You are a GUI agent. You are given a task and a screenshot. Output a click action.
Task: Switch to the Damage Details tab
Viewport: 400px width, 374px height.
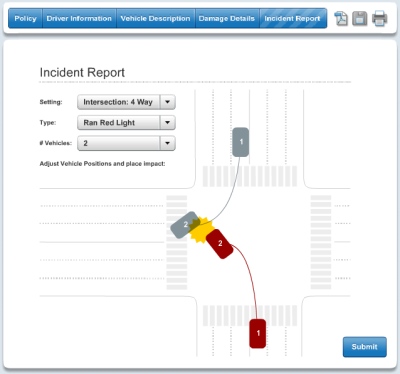pos(227,18)
